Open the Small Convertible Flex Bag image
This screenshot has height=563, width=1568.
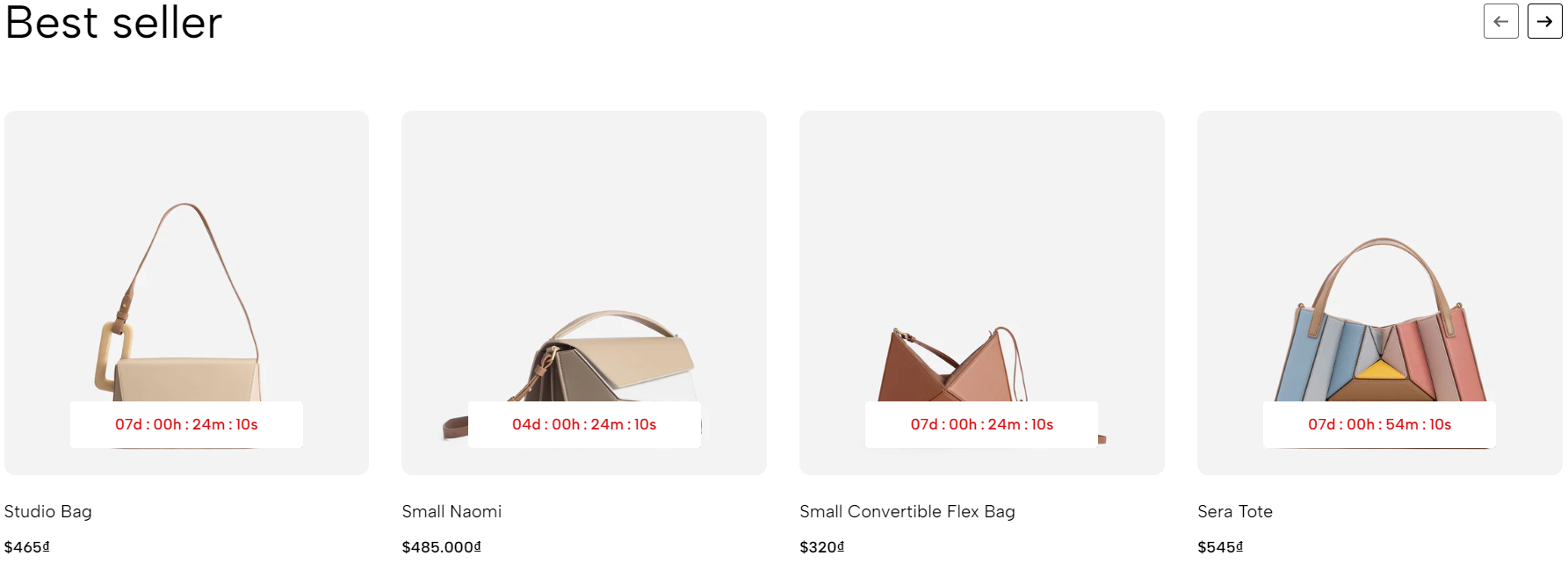(x=982, y=292)
